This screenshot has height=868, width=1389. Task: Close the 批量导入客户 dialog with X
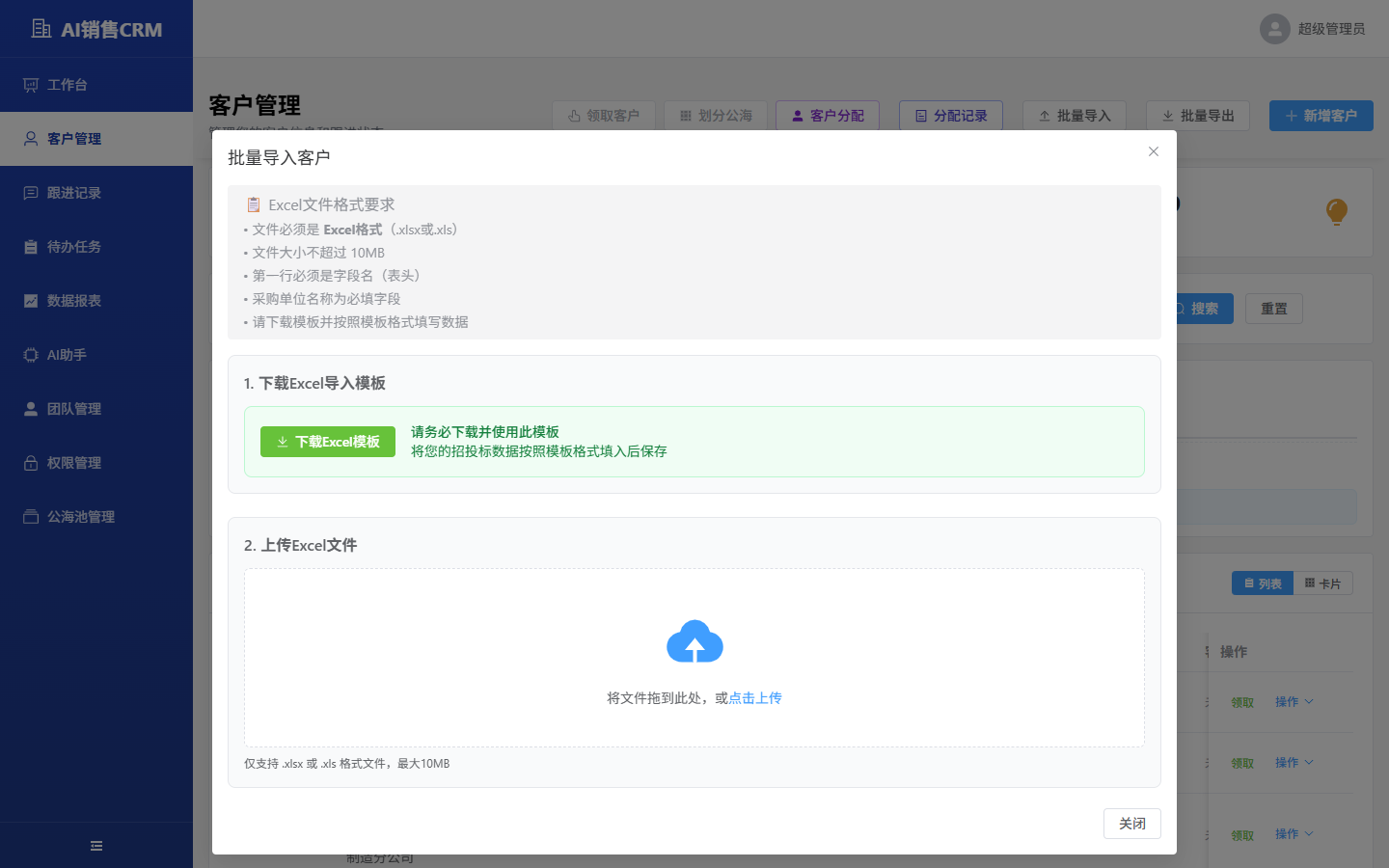tap(1154, 151)
